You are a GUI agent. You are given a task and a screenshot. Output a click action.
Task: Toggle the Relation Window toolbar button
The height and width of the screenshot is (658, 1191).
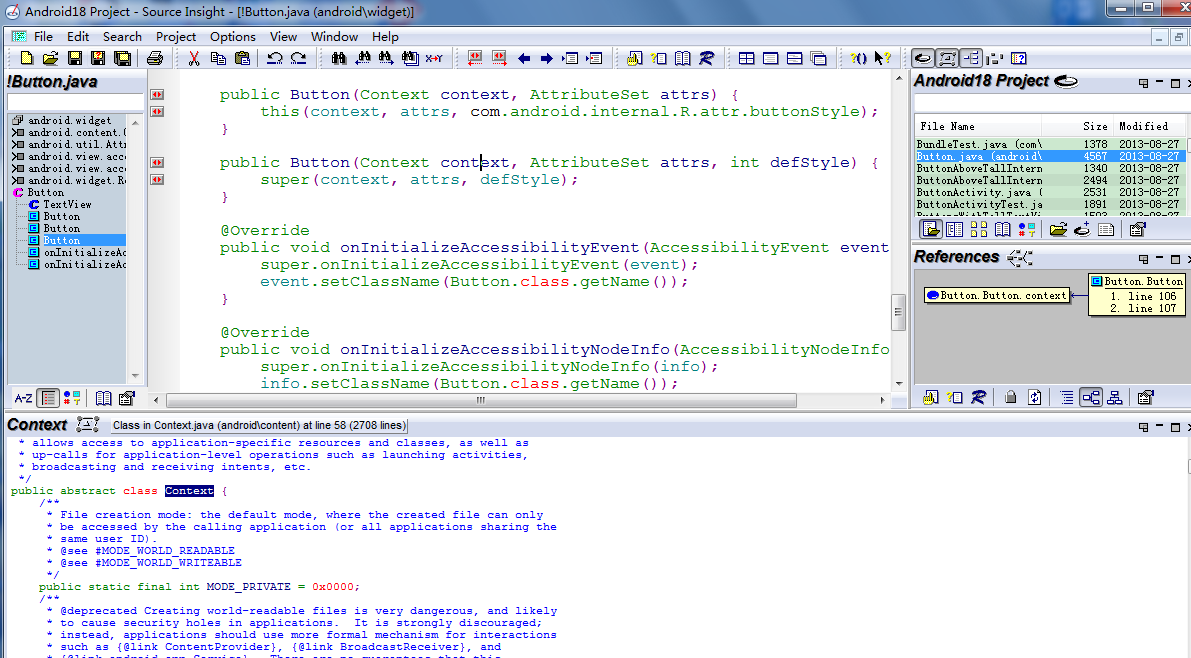tap(971, 59)
